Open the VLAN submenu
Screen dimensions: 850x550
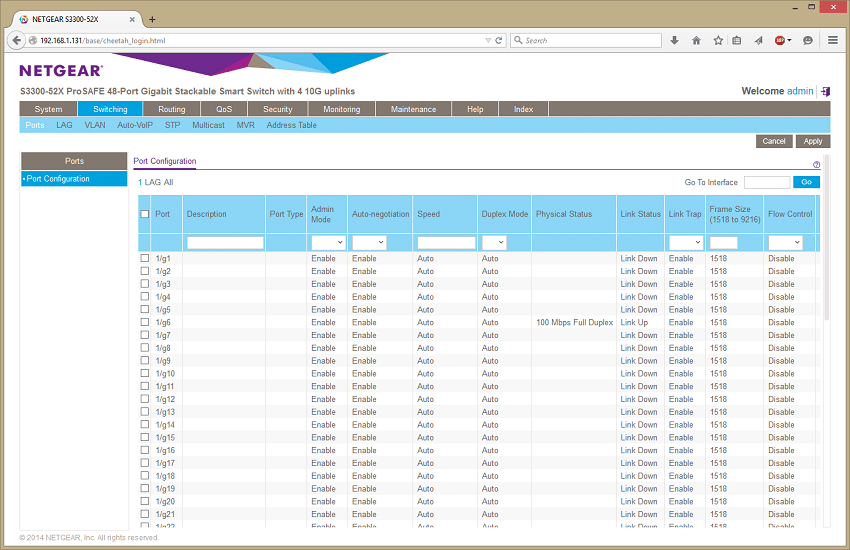point(95,125)
